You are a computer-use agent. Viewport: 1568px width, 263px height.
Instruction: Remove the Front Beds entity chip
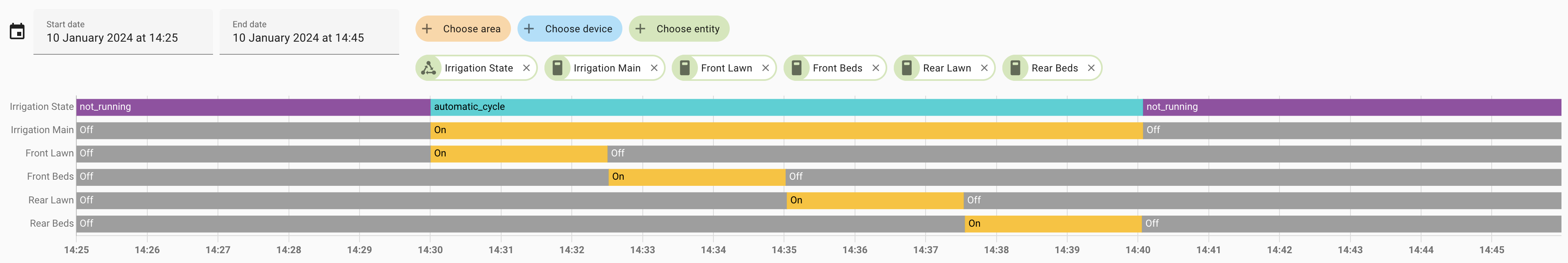pos(876,68)
